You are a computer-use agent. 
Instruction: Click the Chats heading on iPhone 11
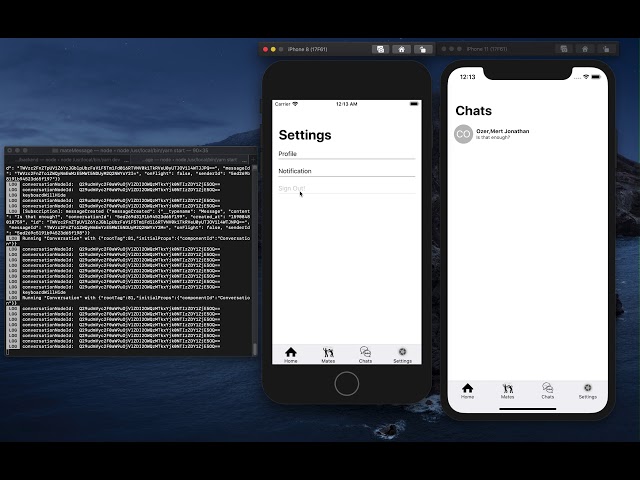[x=473, y=111]
